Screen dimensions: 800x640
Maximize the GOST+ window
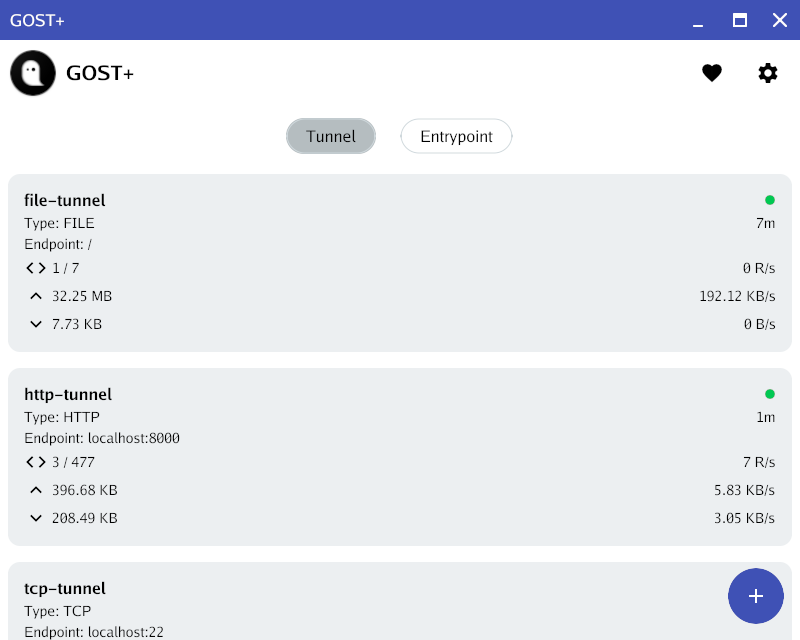tap(740, 20)
